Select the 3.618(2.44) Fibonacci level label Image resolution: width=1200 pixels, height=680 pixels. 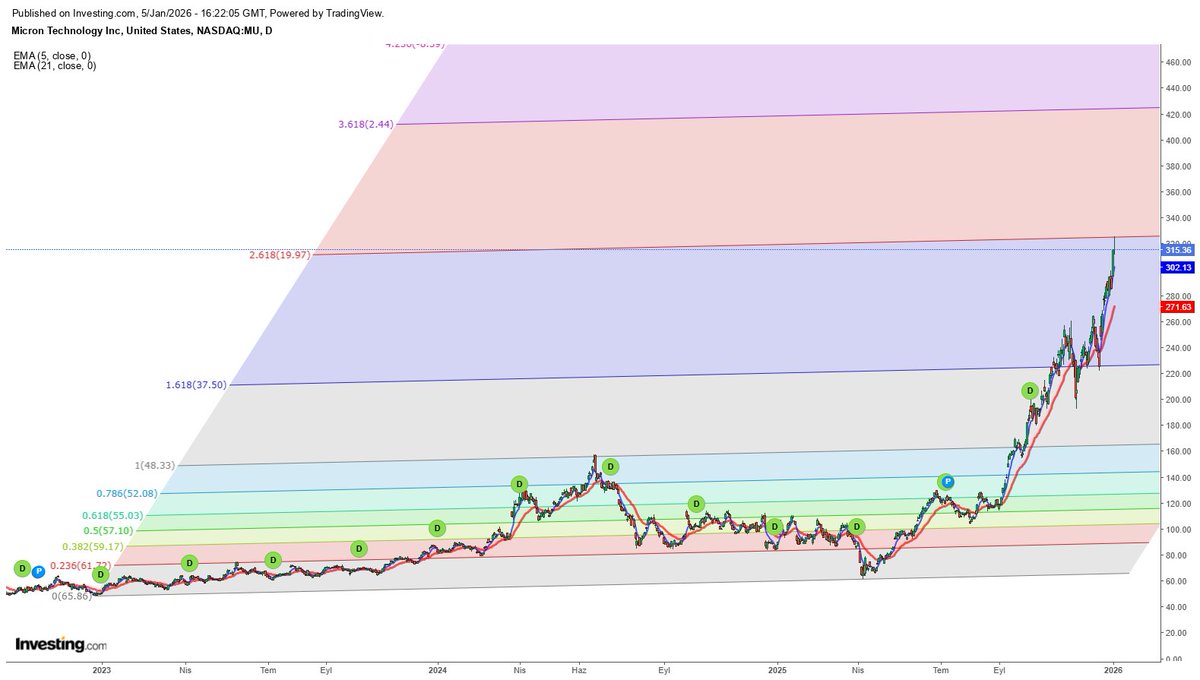(x=365, y=125)
